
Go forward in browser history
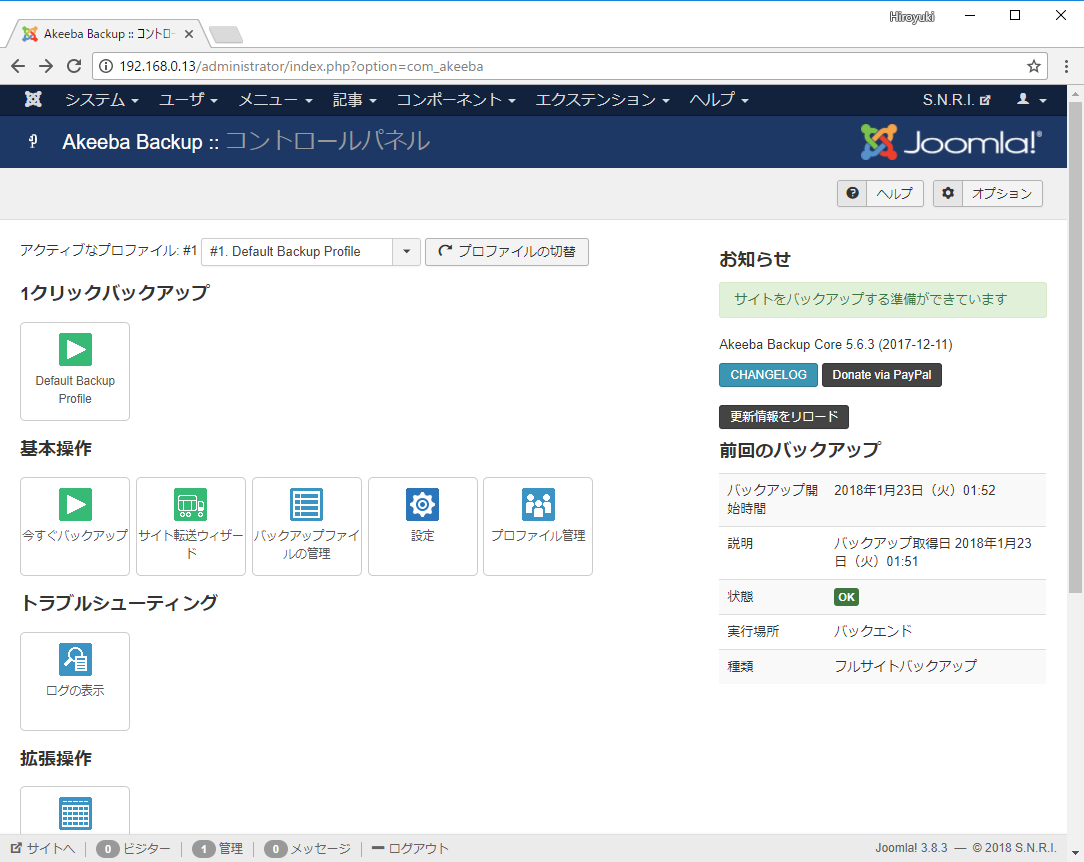point(46,66)
